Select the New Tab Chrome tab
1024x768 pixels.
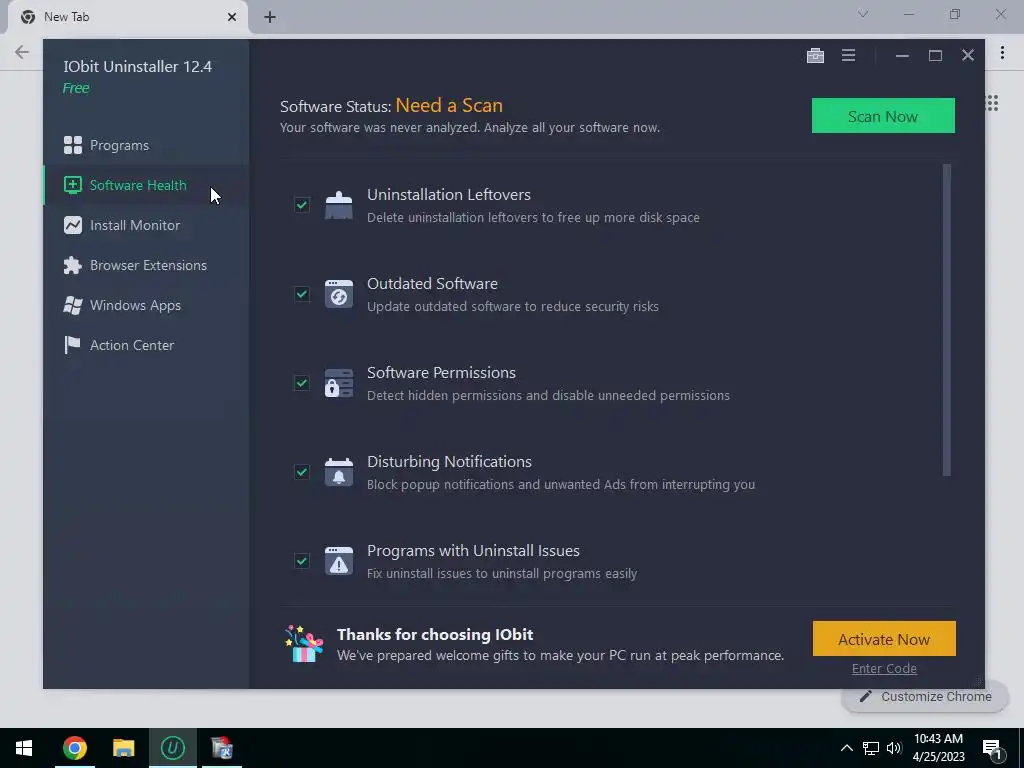pyautogui.click(x=127, y=17)
